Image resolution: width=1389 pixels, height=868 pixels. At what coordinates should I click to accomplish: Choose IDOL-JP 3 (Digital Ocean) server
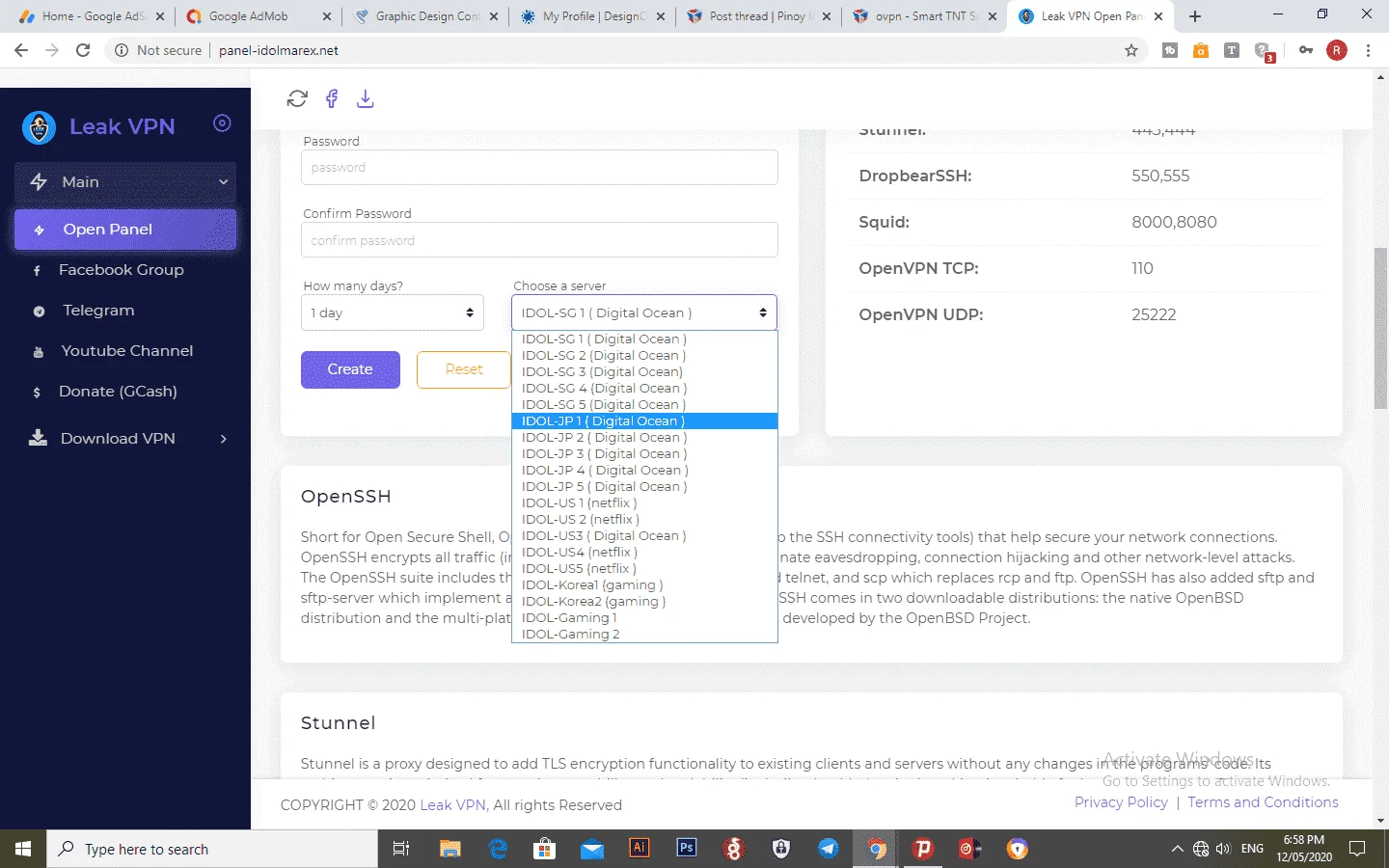644,454
